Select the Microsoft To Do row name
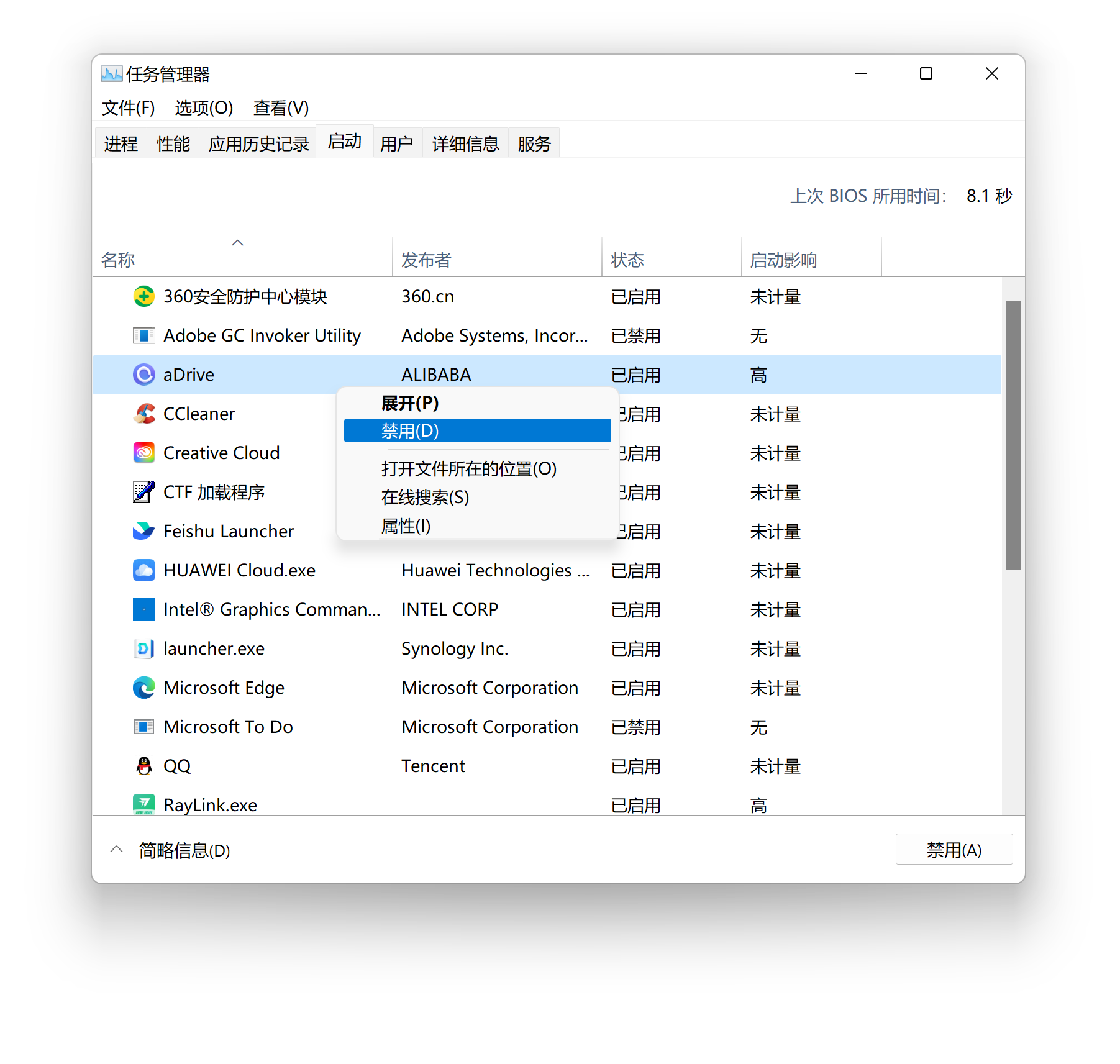 coord(229,727)
